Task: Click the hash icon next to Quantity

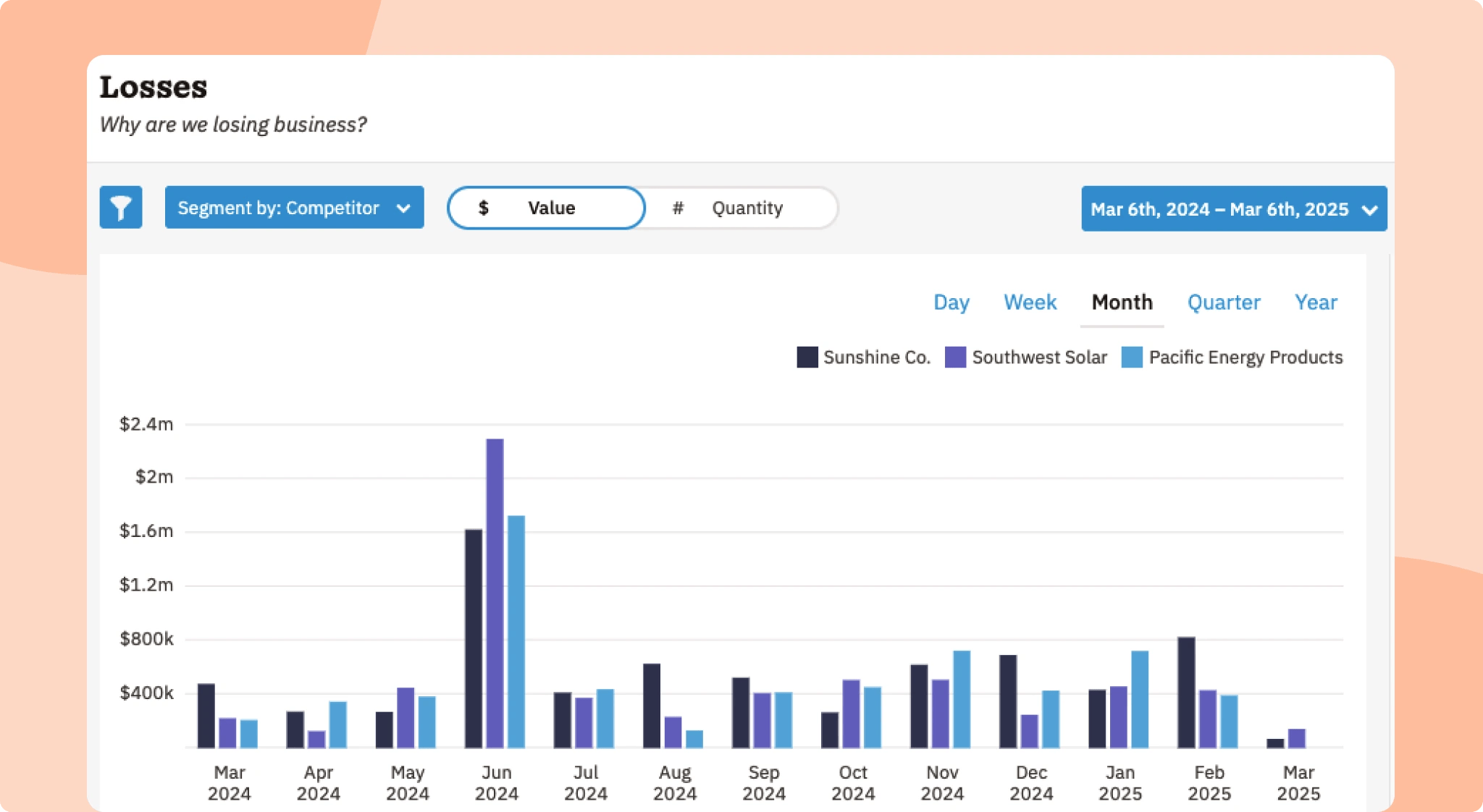Action: (679, 208)
